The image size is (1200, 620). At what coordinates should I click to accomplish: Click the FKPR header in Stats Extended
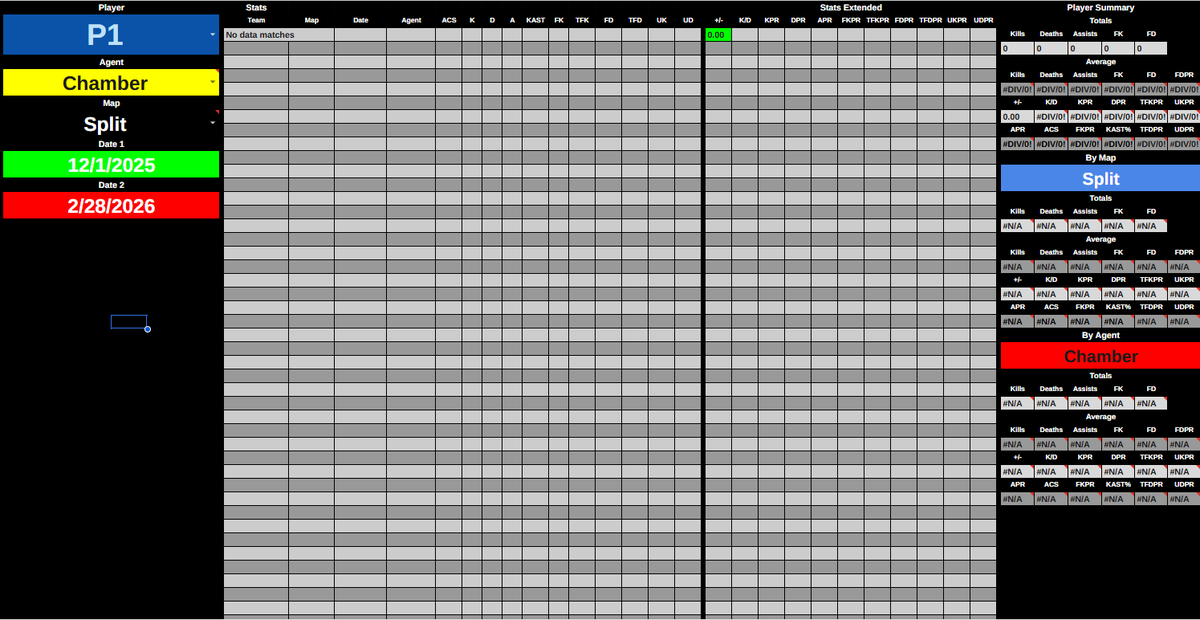851,20
